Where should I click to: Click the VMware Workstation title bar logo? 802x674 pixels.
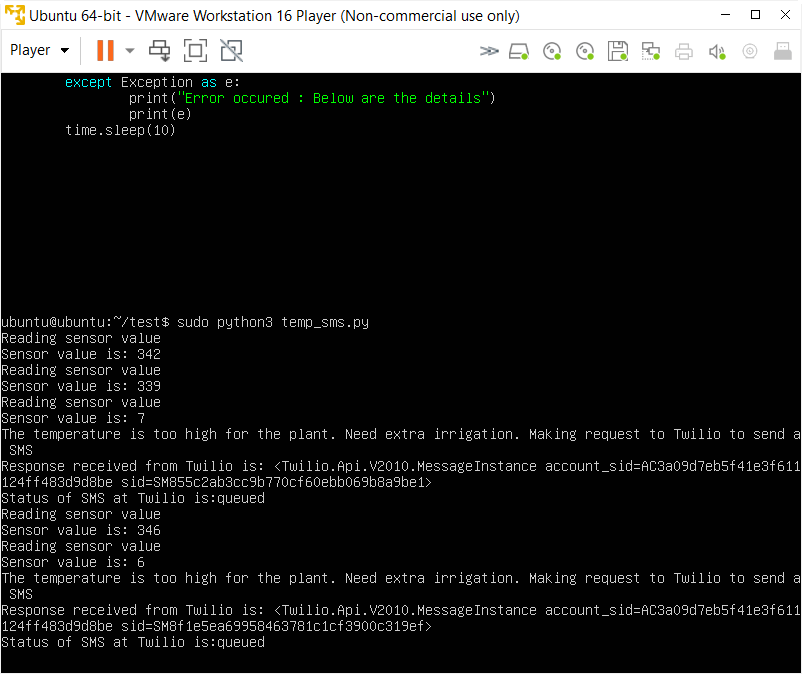(x=15, y=15)
